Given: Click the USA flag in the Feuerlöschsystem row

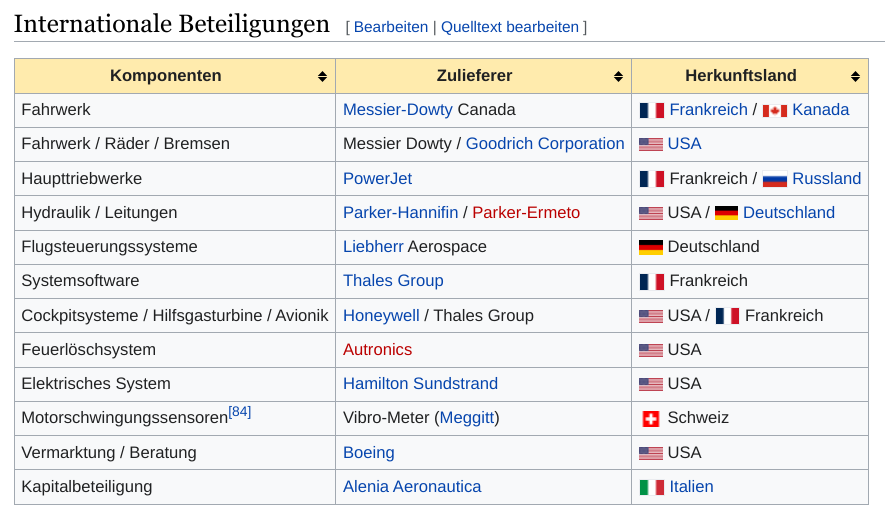Looking at the screenshot, I should [650, 350].
